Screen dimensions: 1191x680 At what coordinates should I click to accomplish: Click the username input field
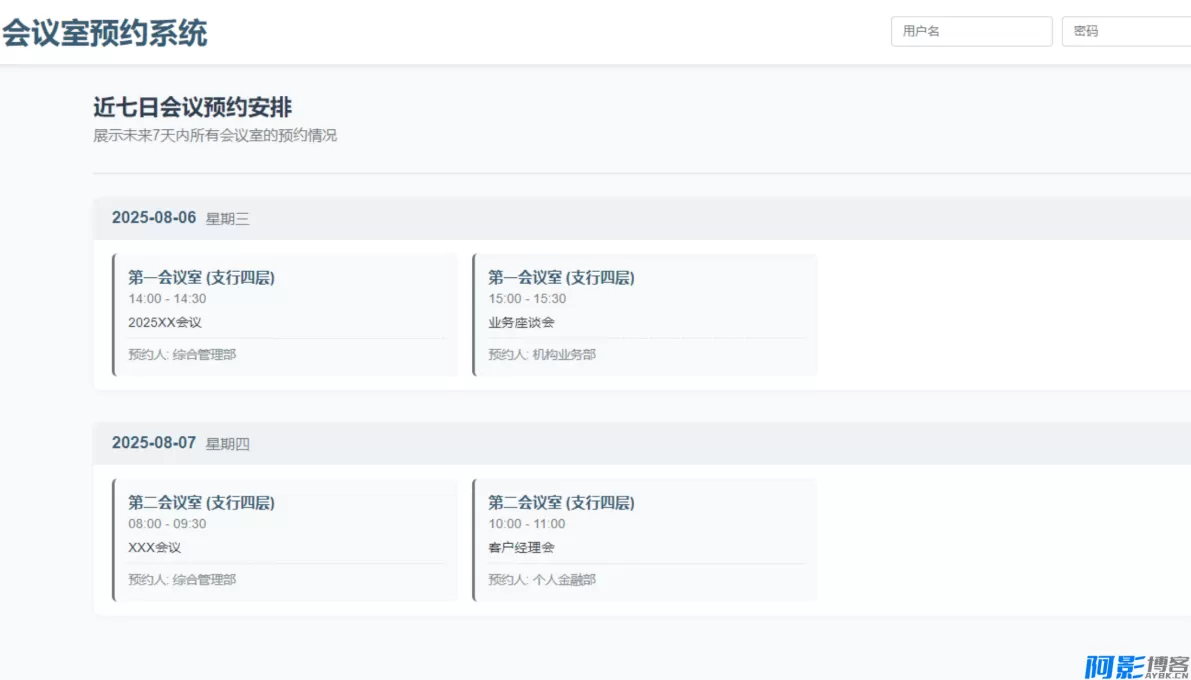pos(971,31)
